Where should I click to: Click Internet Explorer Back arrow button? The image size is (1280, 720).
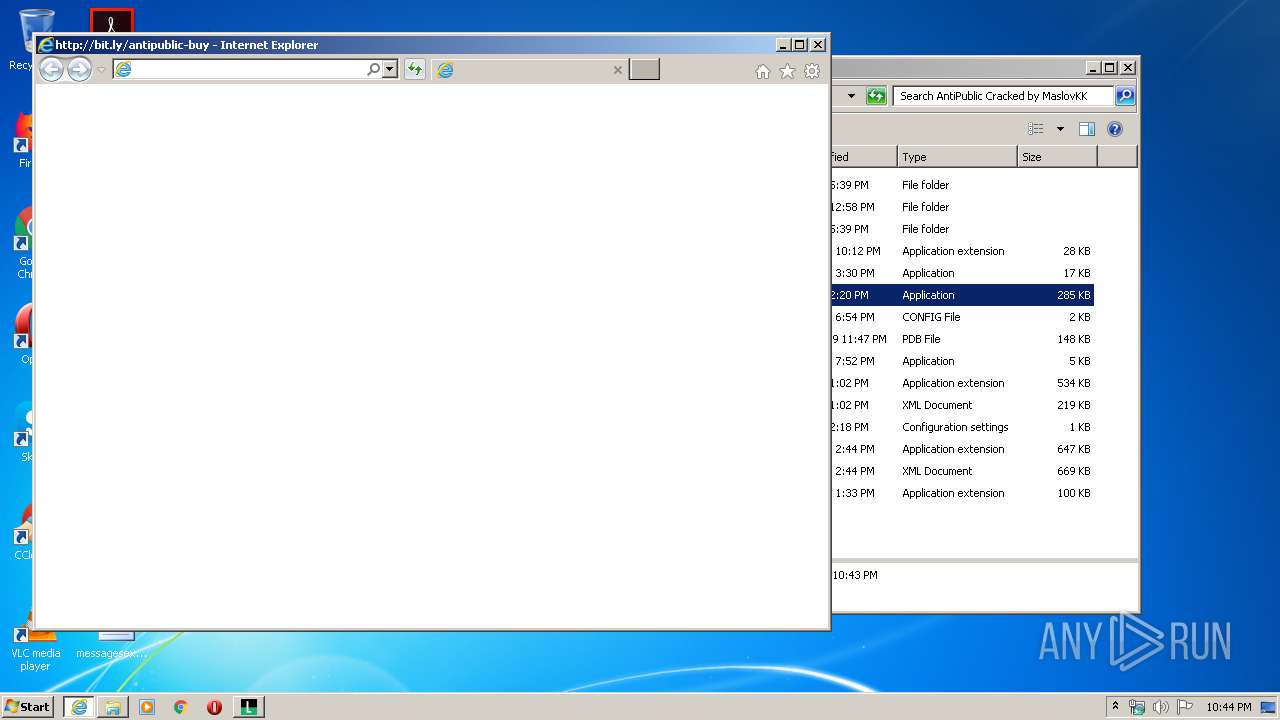pyautogui.click(x=51, y=69)
